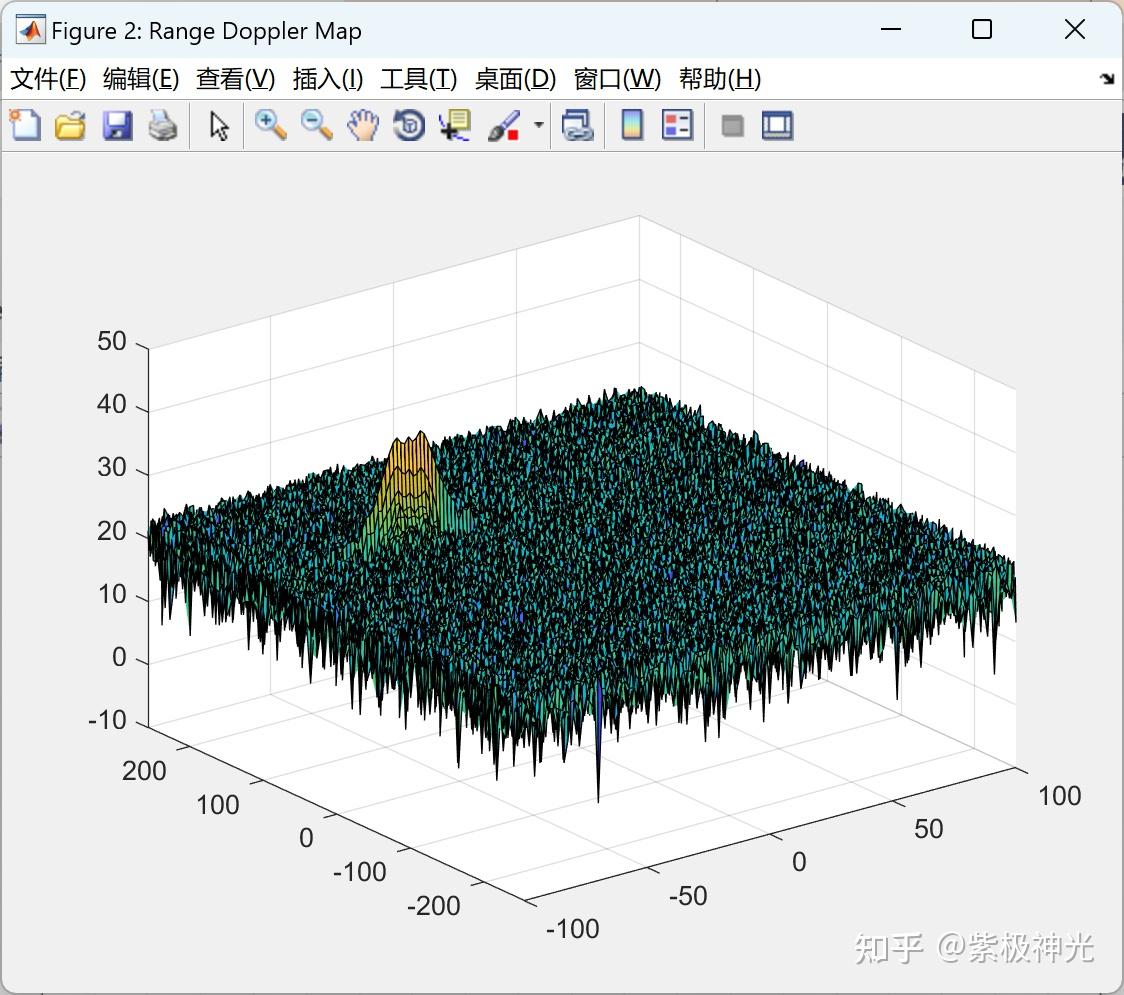Insert Legend from toolbar
Screen dimensions: 1124x995
(677, 125)
